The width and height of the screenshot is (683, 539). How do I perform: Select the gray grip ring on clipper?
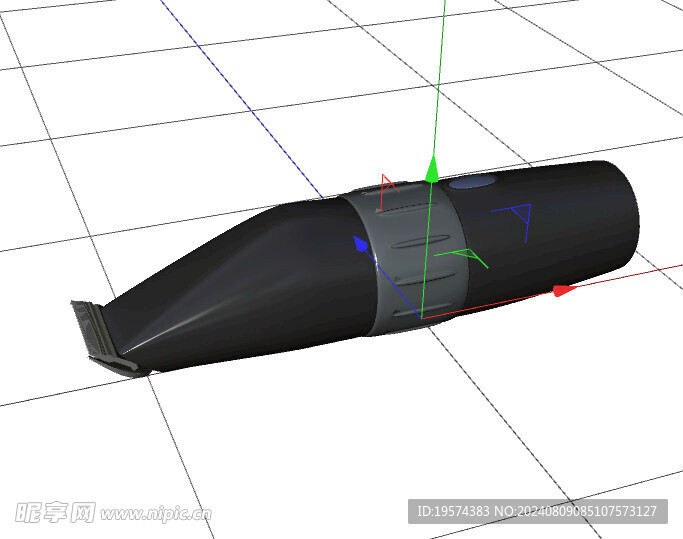(403, 257)
